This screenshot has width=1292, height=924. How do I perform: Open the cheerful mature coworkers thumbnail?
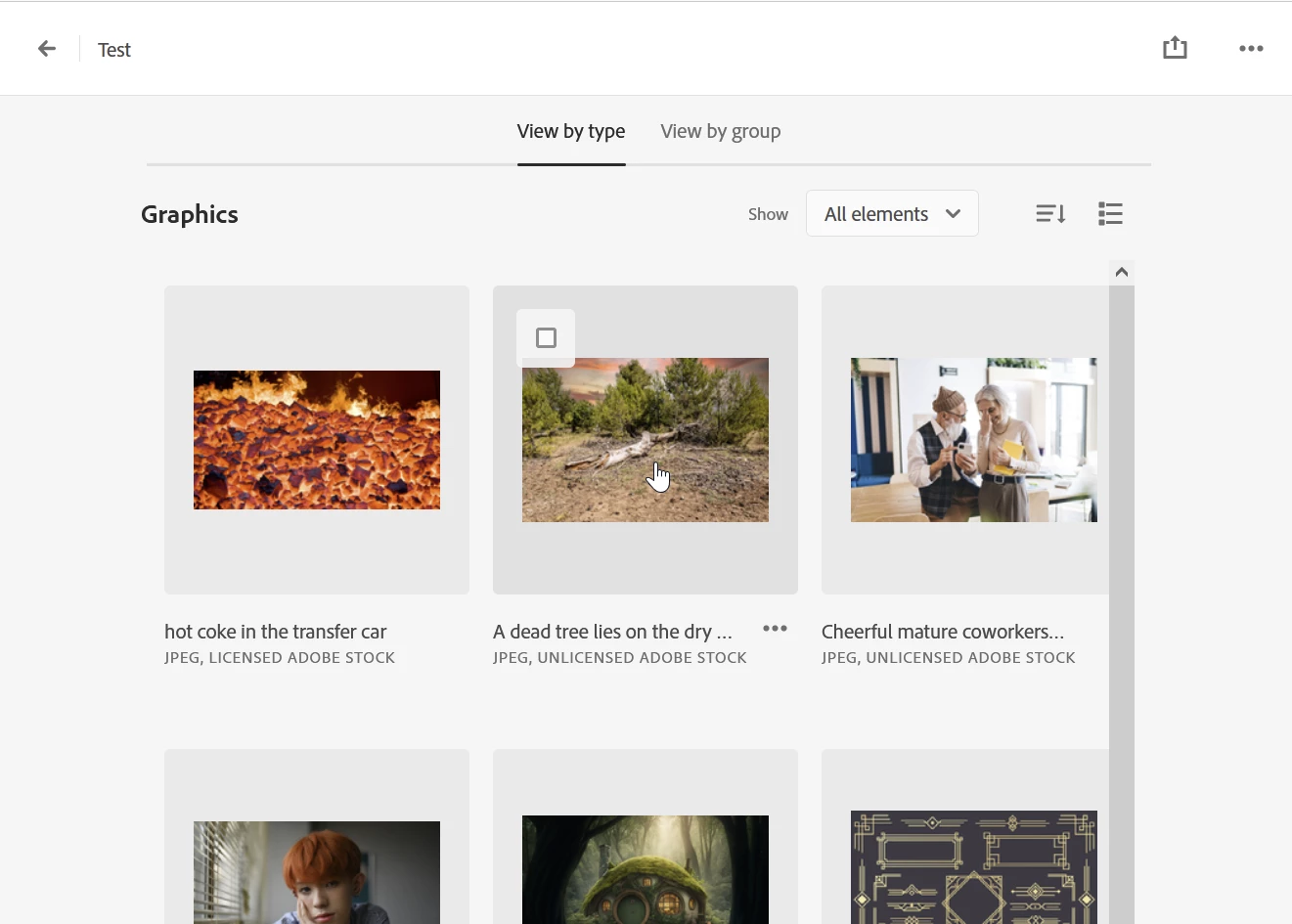click(973, 440)
